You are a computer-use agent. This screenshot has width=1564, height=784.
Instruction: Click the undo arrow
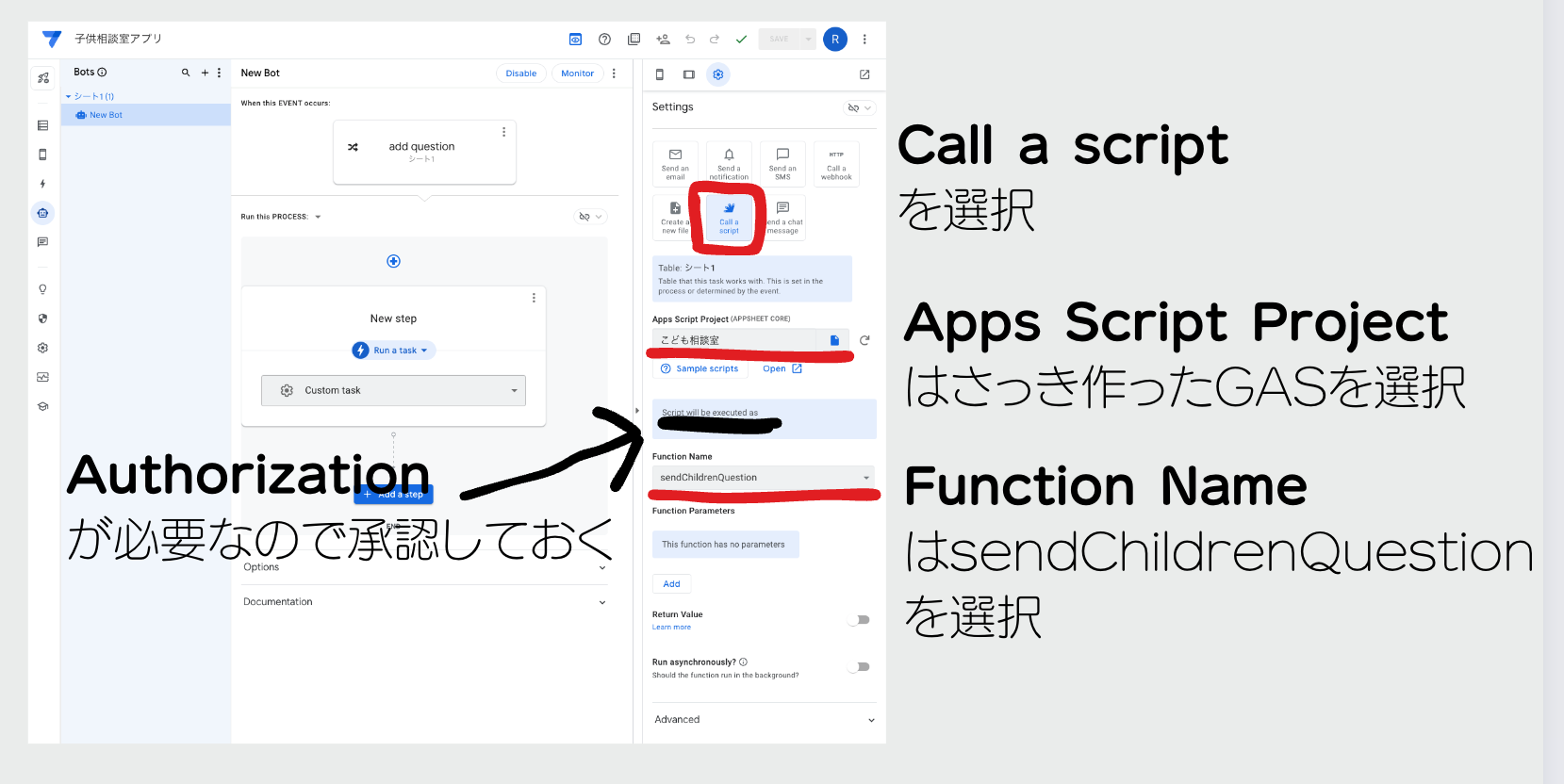point(690,40)
